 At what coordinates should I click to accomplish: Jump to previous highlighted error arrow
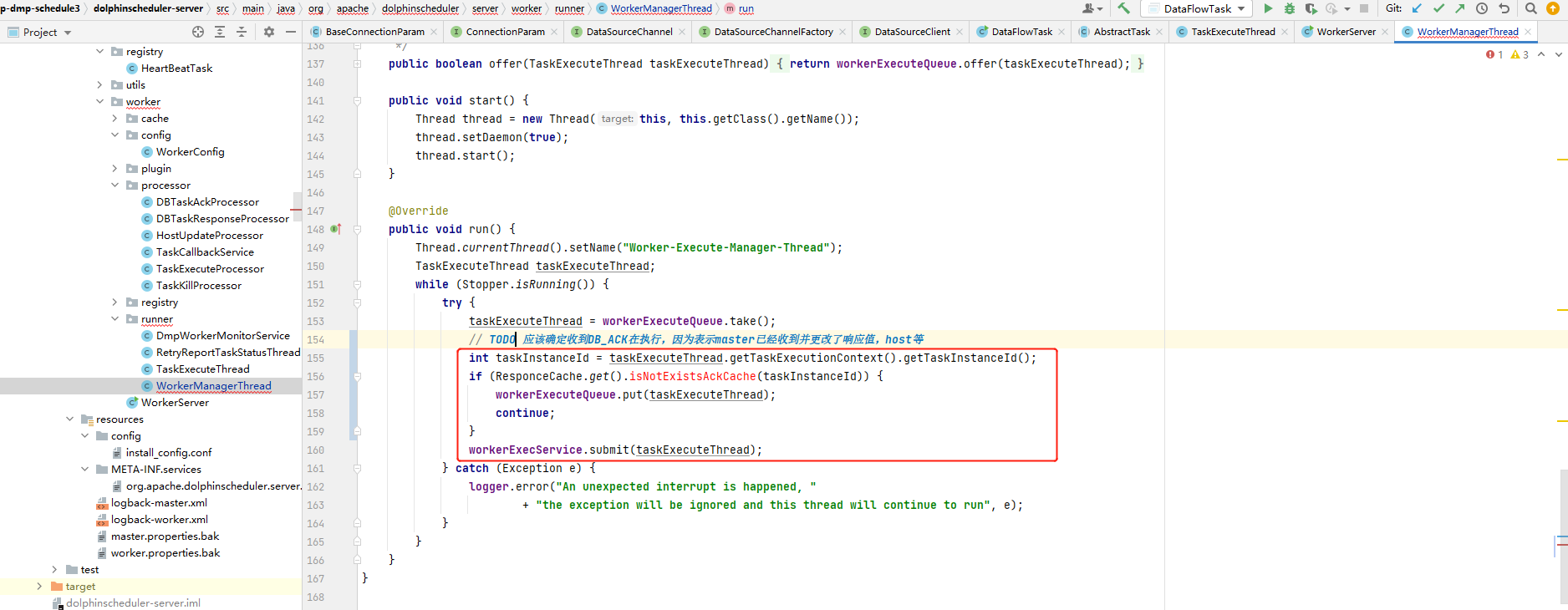click(x=1541, y=54)
